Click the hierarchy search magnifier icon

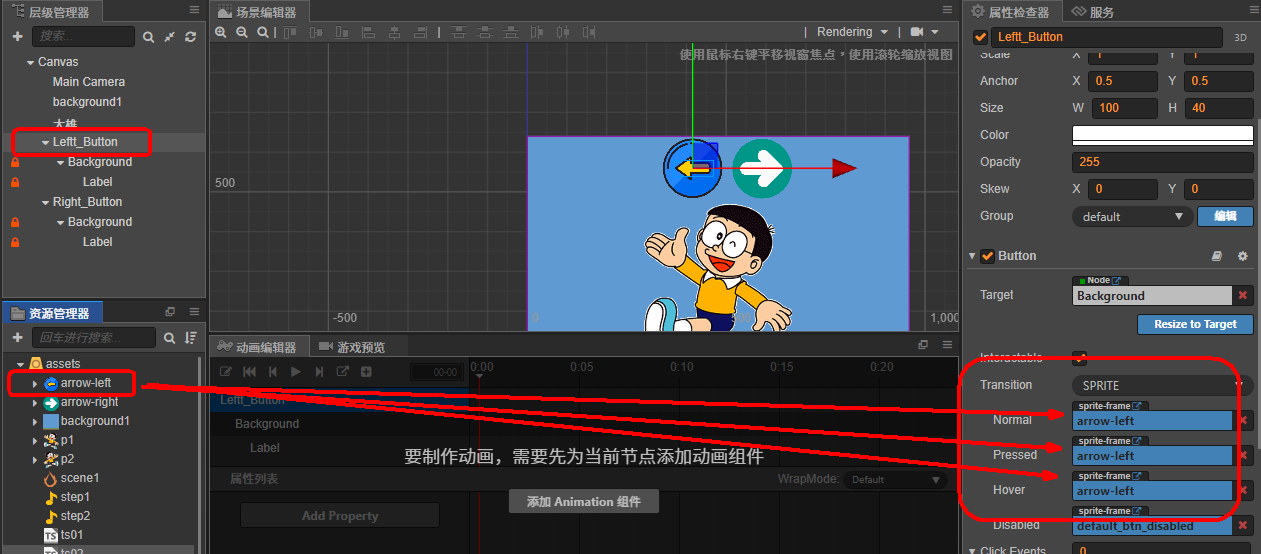tap(148, 36)
